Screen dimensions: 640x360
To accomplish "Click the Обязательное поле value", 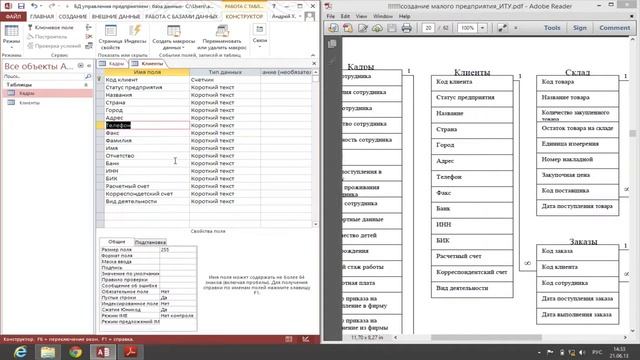I will click(178, 292).
